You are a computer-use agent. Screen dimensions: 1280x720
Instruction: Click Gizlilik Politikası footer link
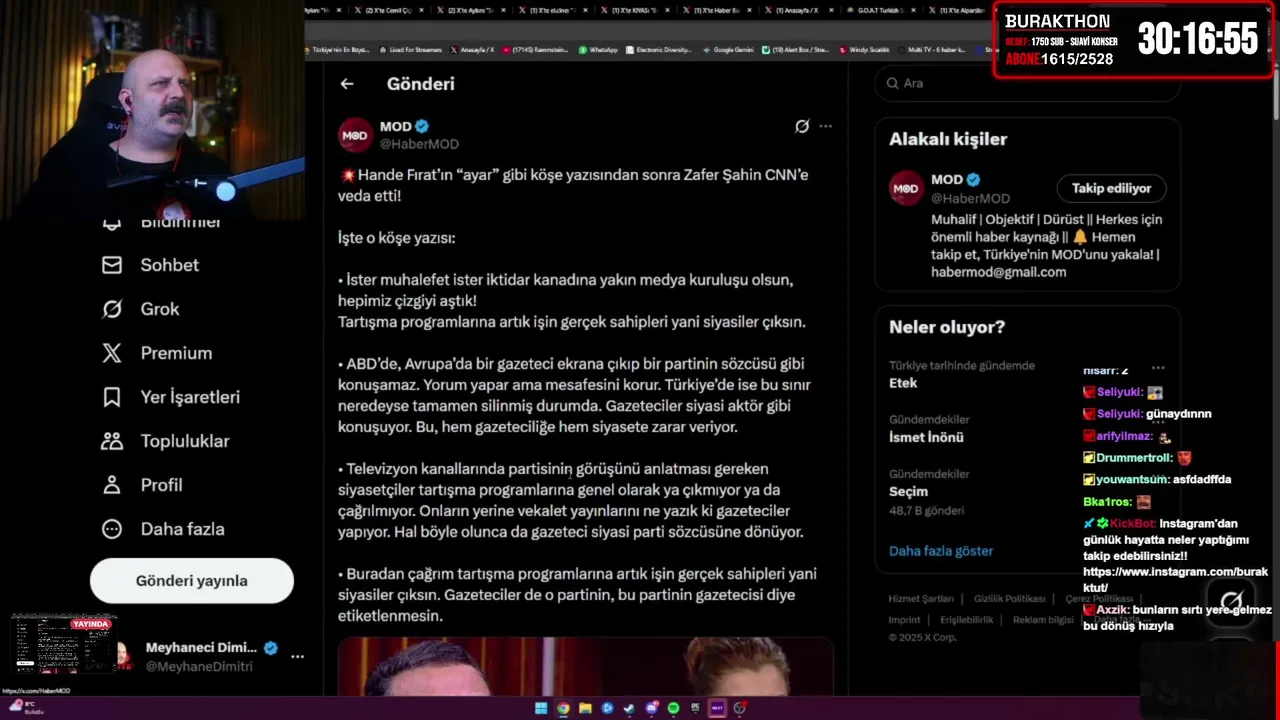(x=1010, y=599)
